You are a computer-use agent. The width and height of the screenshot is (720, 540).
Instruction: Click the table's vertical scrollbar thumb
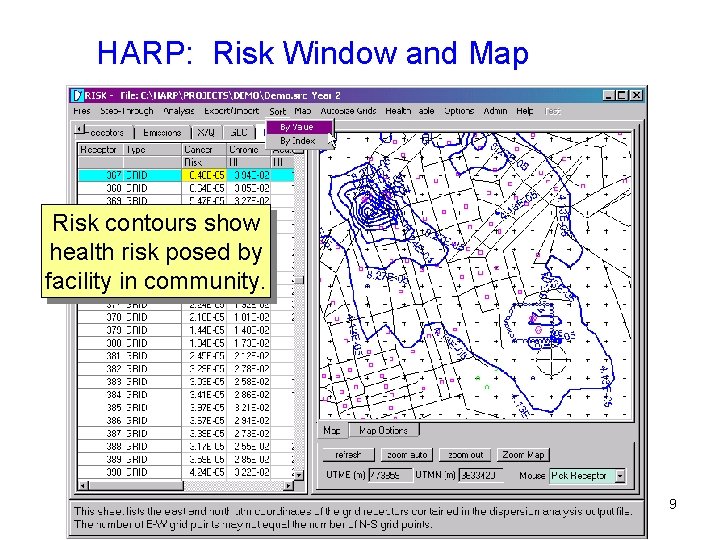pos(299,280)
